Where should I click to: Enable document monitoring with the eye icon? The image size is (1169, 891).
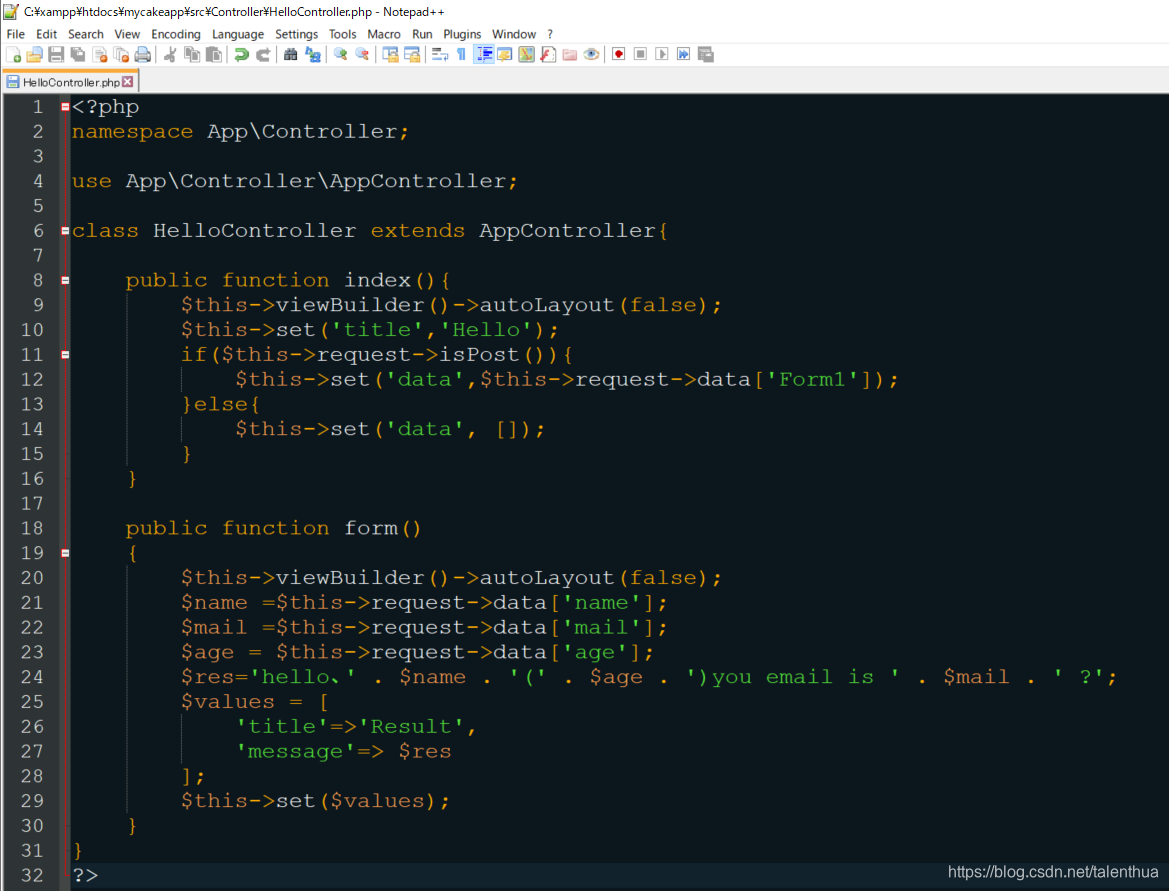[x=591, y=54]
